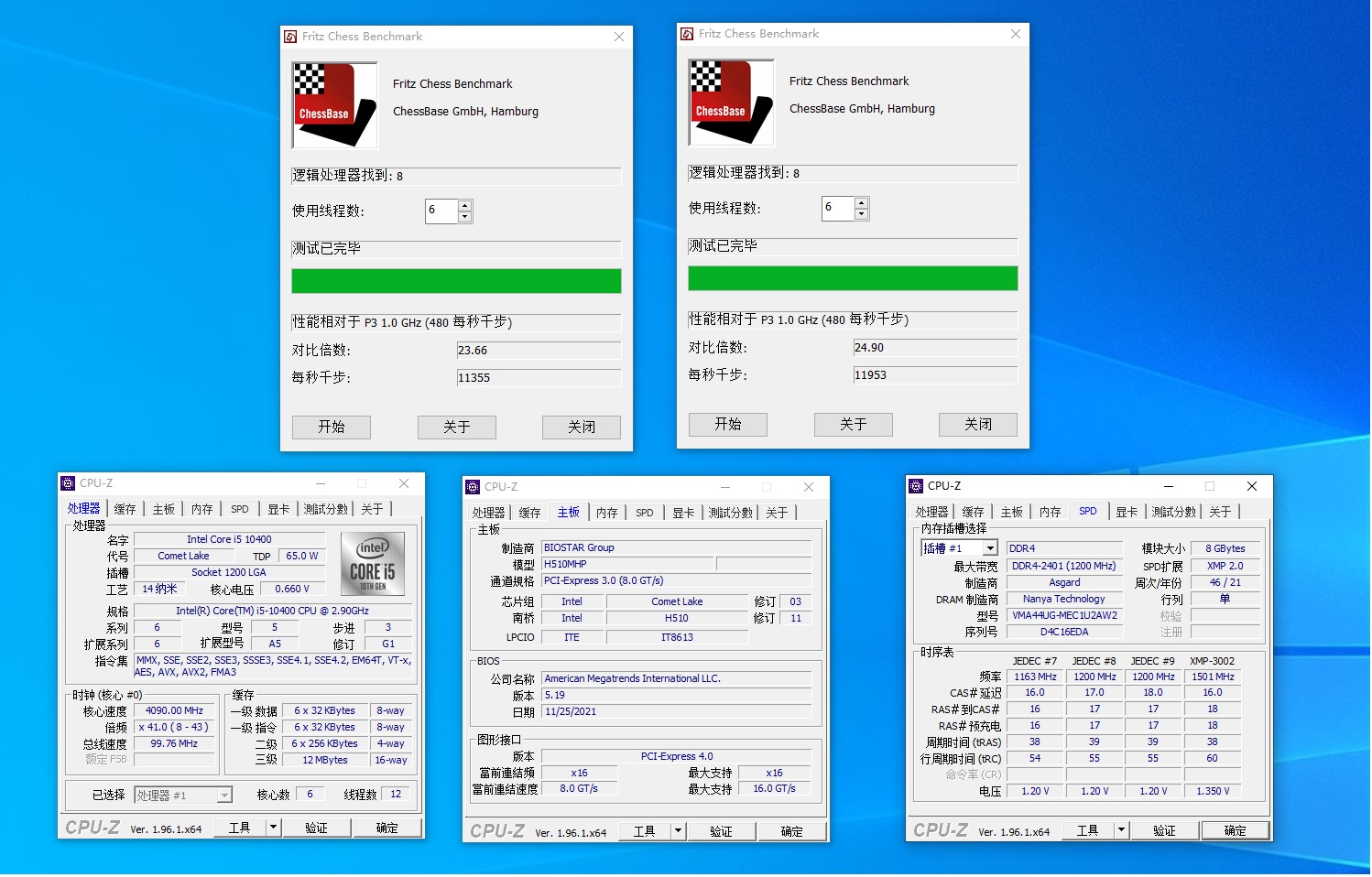The height and width of the screenshot is (877, 1372).
Task: Click 开始 button in left Fritz window
Action: (x=332, y=428)
